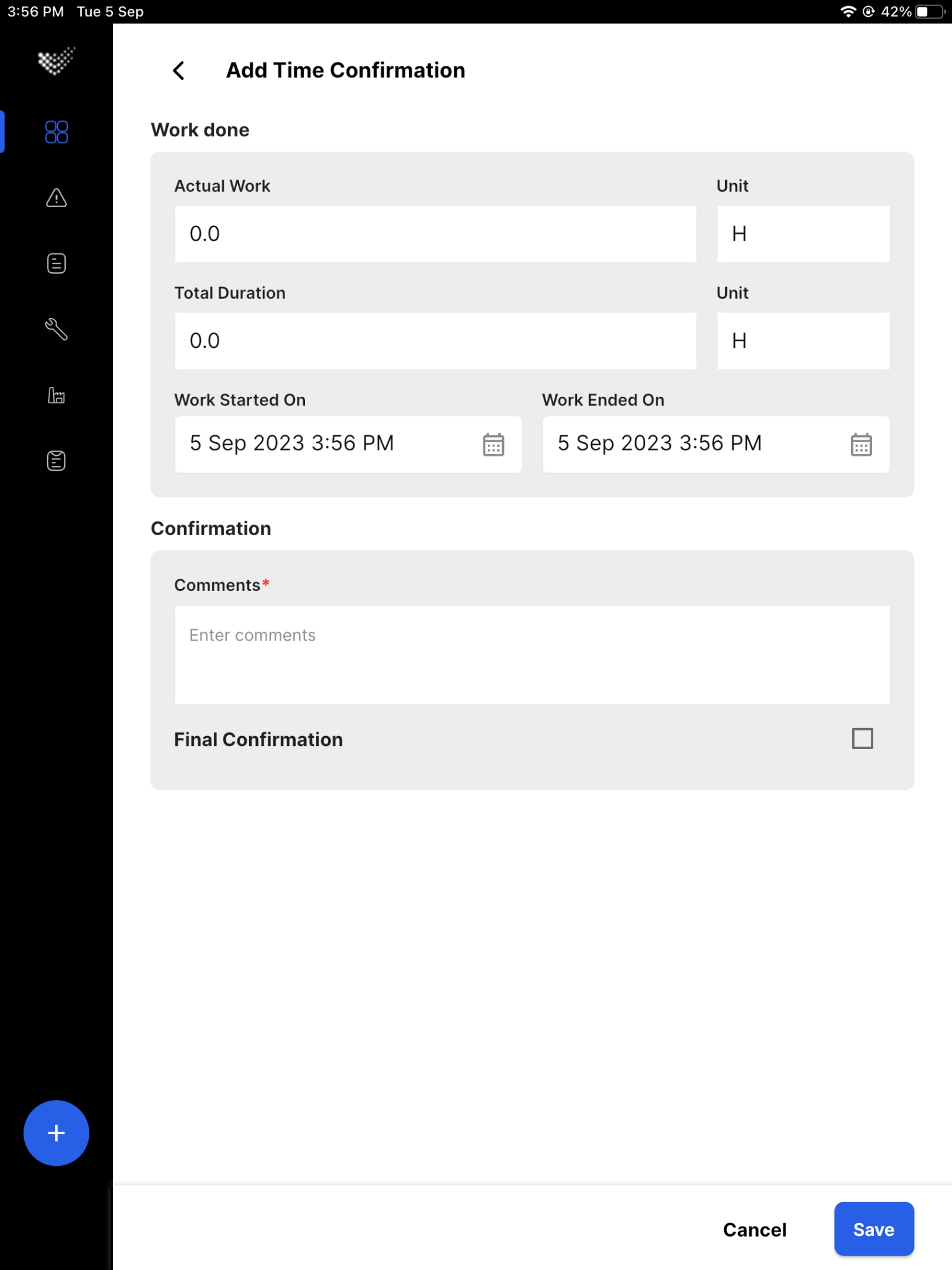Viewport: 952px width, 1270px height.
Task: Tick the Final Confirmation checkbox
Action: pyautogui.click(x=862, y=739)
